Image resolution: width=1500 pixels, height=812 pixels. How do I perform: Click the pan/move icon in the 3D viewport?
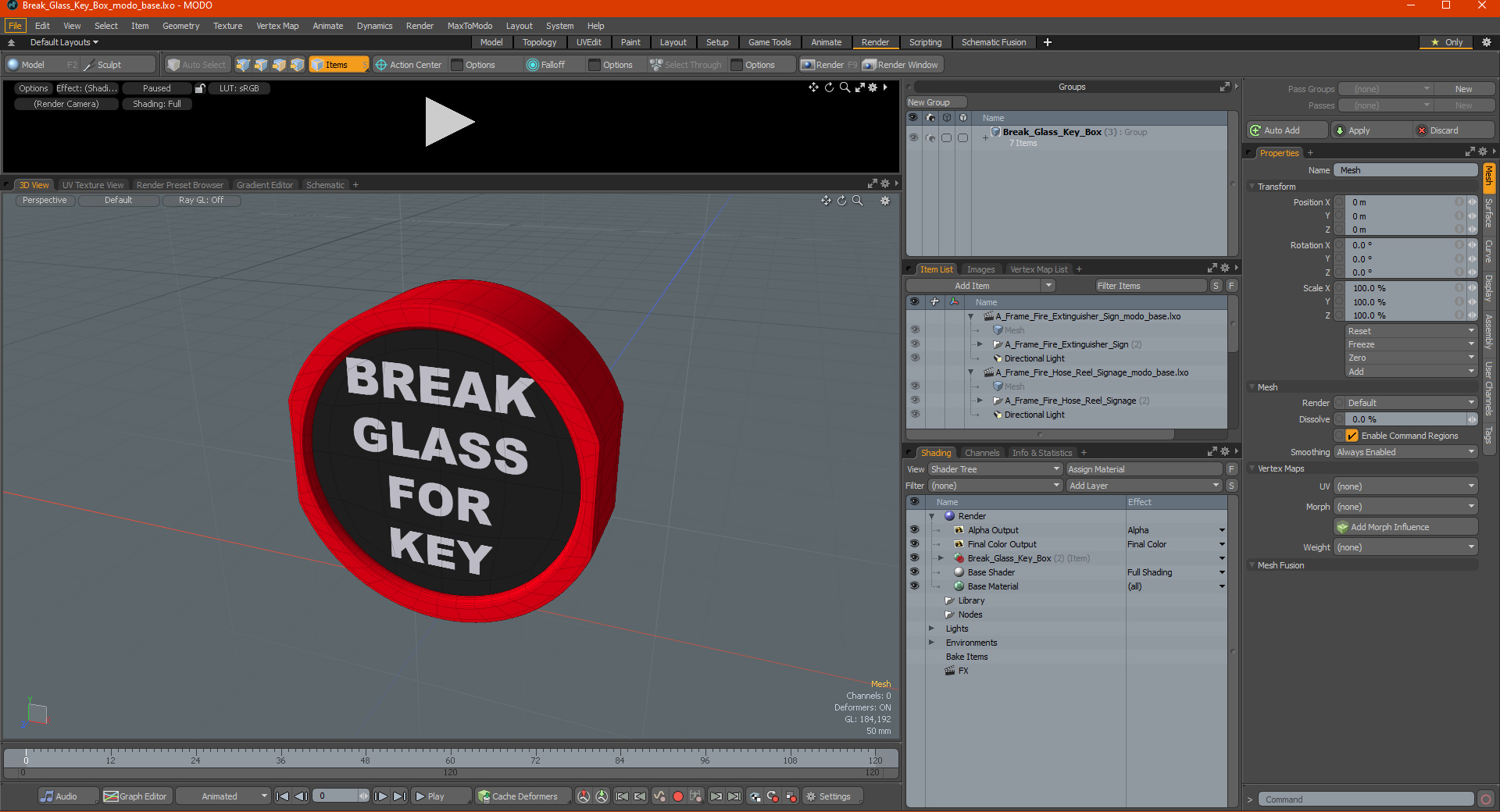coord(826,201)
